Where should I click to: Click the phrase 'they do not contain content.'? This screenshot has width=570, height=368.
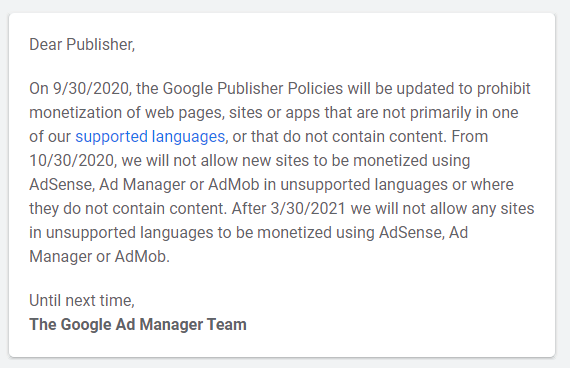128,209
